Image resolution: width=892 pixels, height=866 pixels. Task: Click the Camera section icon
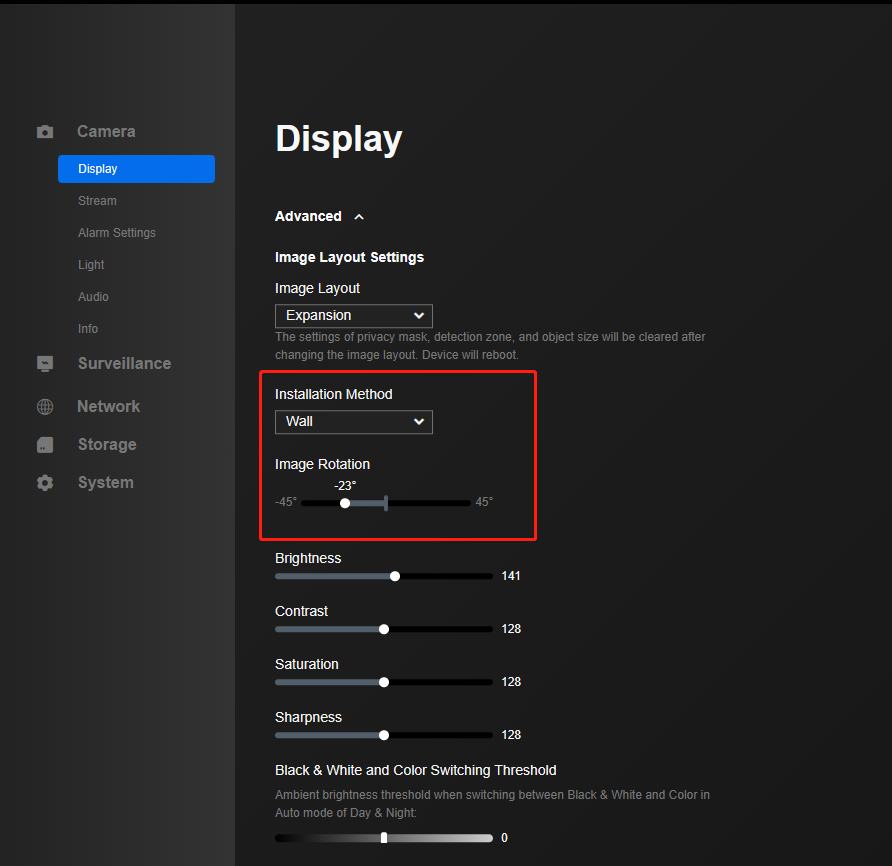pos(45,132)
